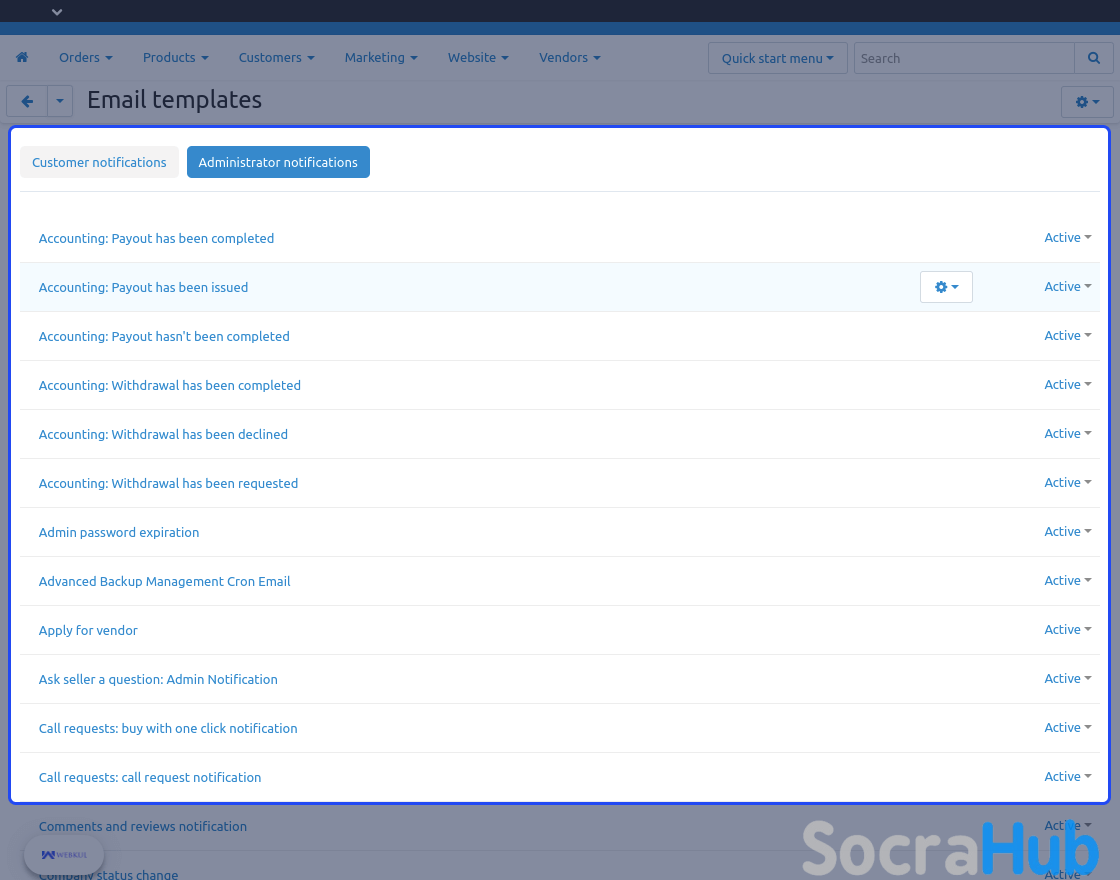Click the back arrow button

coord(27,101)
